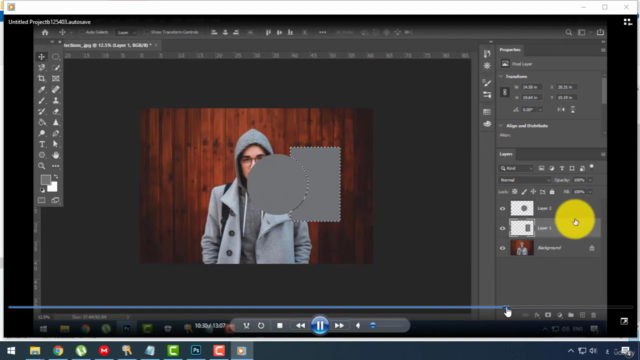Select the History Brush tool
Image resolution: width=640 pixels, height=360 pixels.
[x=42, y=111]
